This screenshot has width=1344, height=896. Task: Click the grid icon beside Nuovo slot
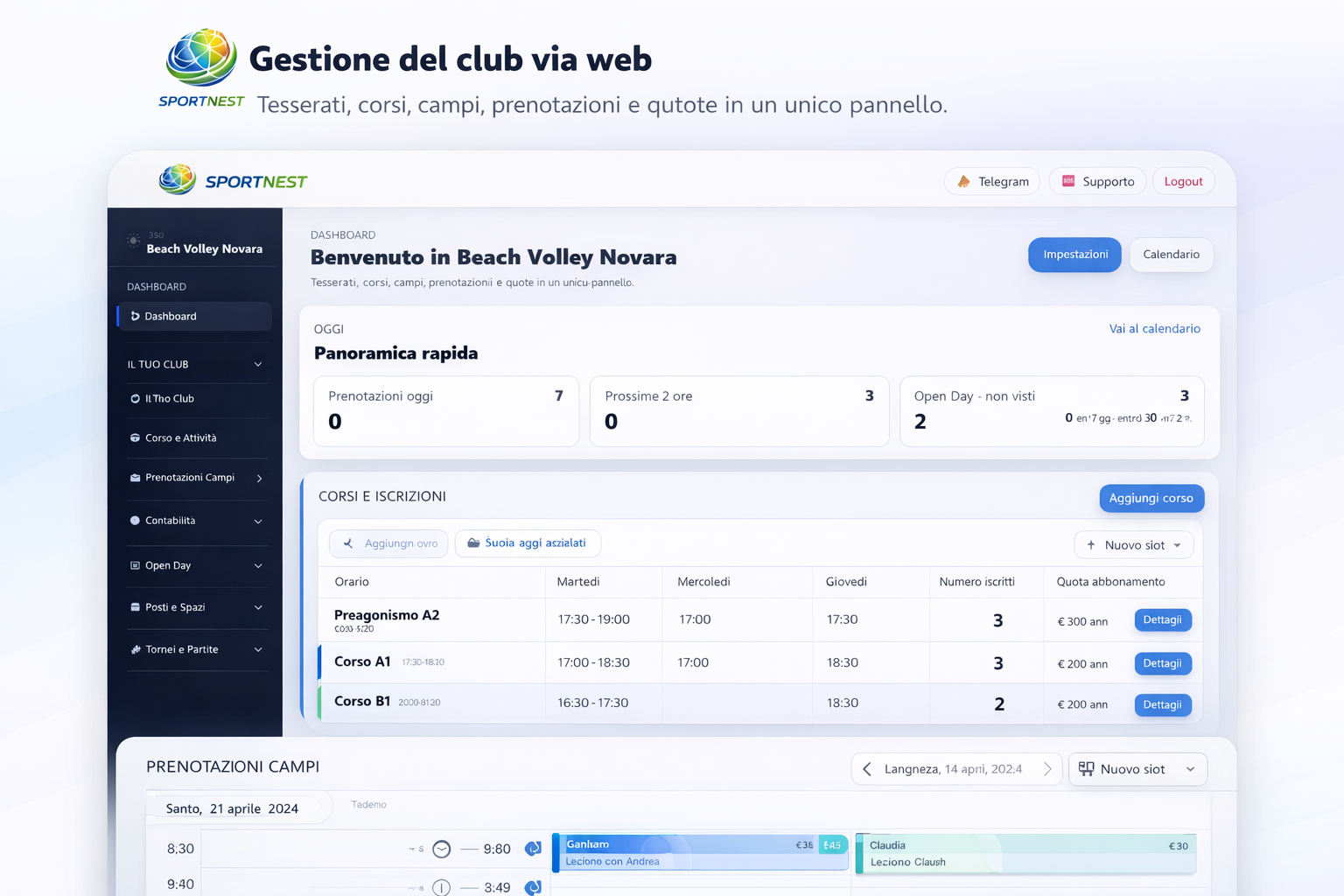pyautogui.click(x=1087, y=768)
